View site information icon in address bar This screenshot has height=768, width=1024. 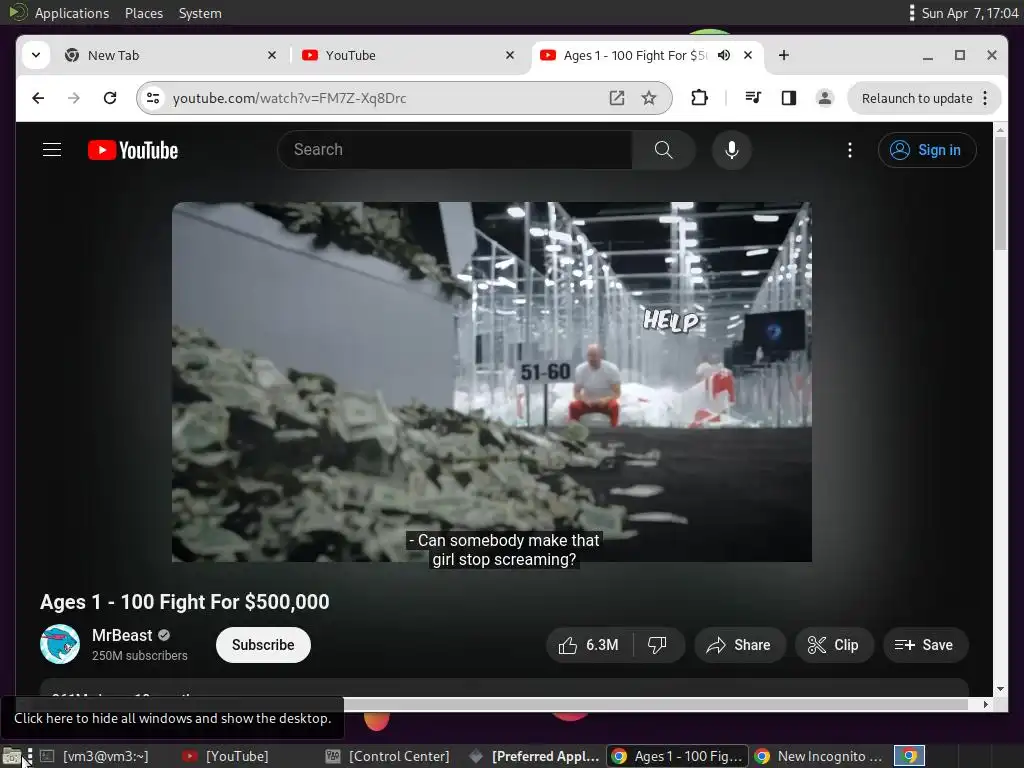pos(153,98)
